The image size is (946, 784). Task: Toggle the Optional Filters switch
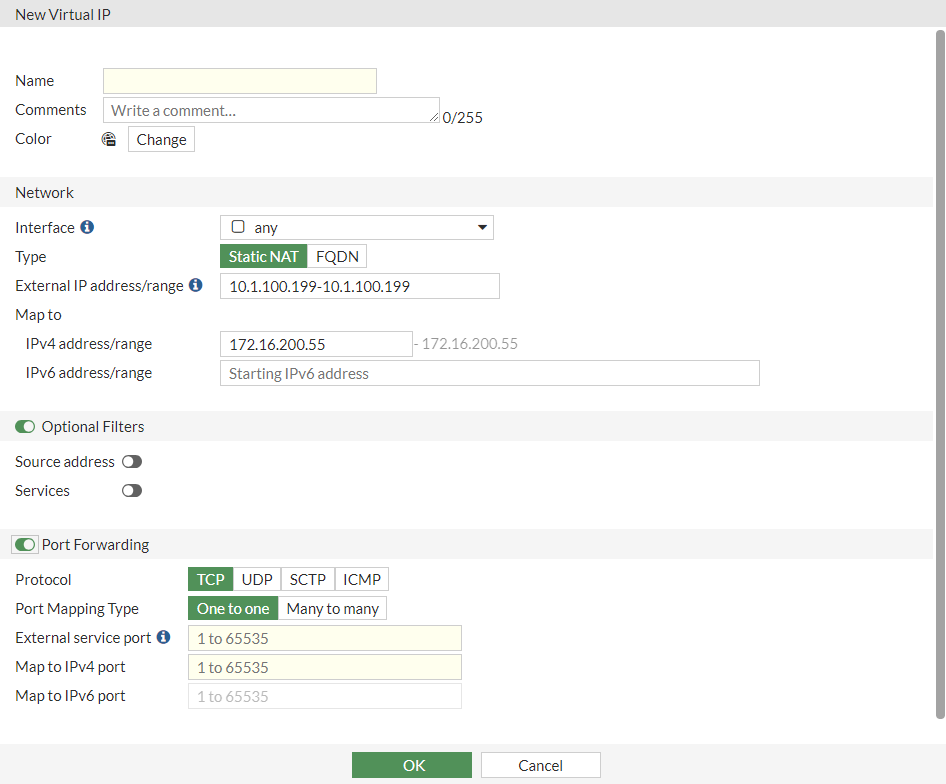click(x=25, y=427)
